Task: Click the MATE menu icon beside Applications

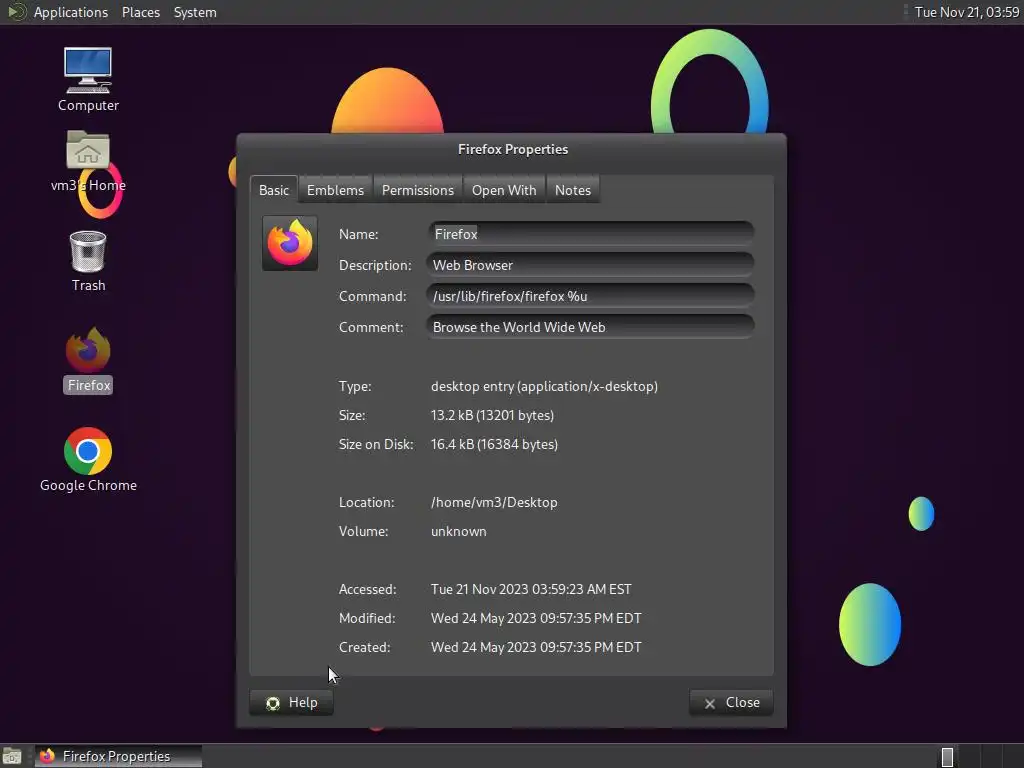Action: pos(16,12)
